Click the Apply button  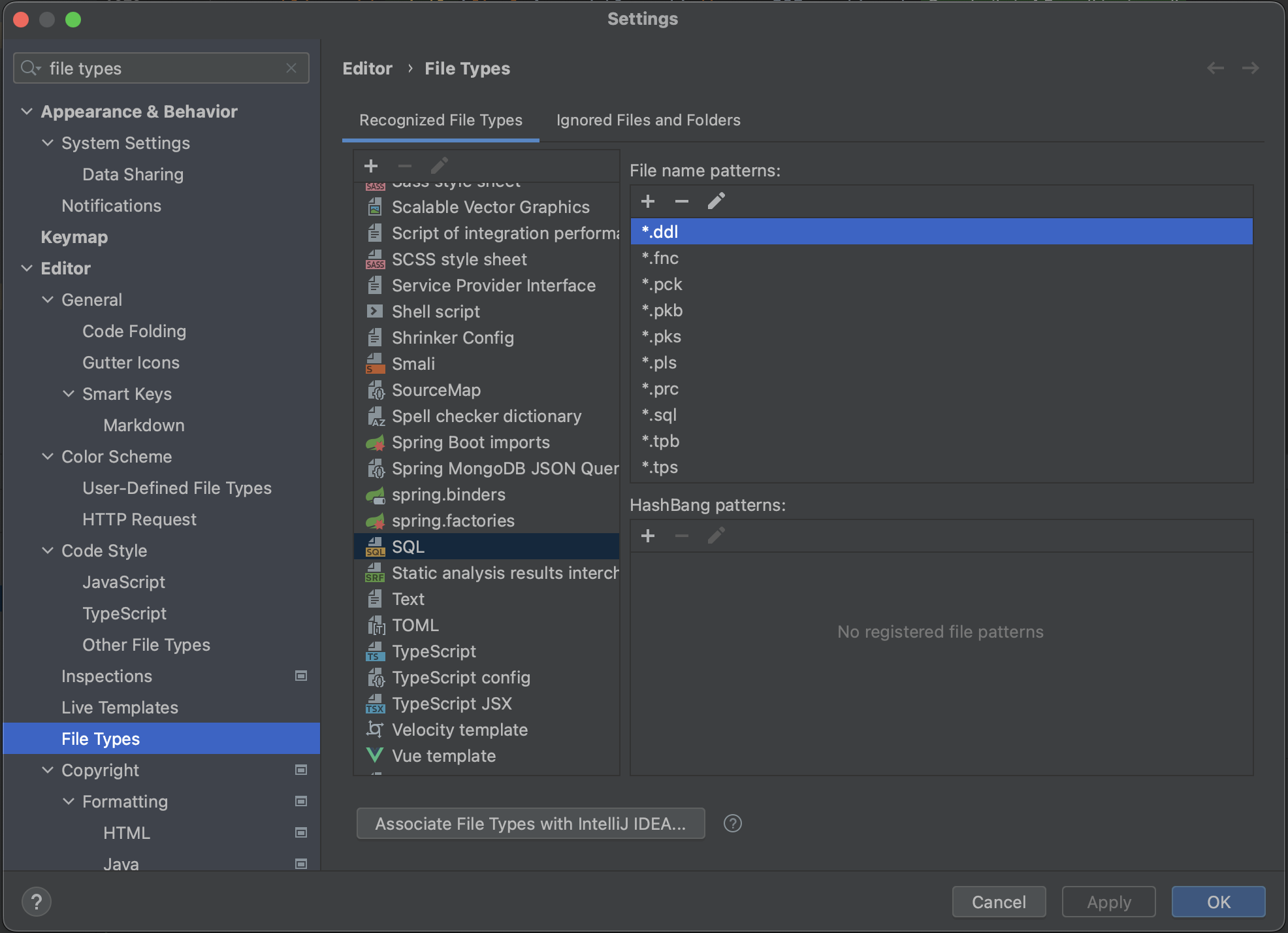point(1108,902)
